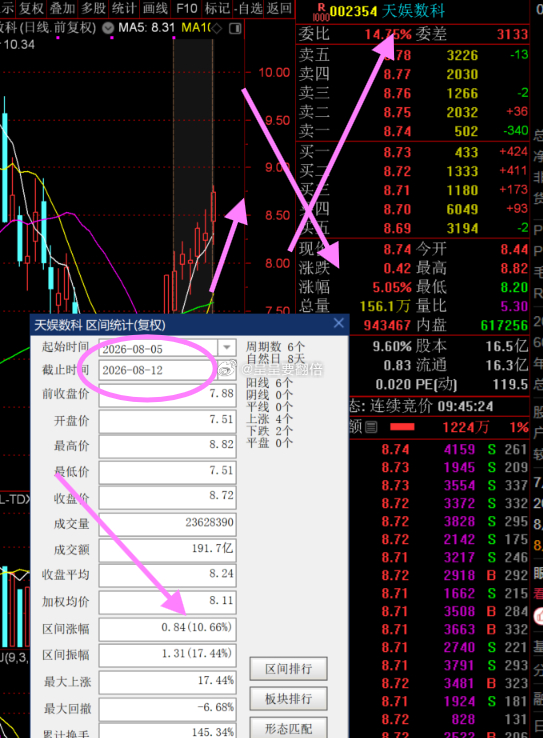
Task: Click the 区间排行 button
Action: [288, 668]
